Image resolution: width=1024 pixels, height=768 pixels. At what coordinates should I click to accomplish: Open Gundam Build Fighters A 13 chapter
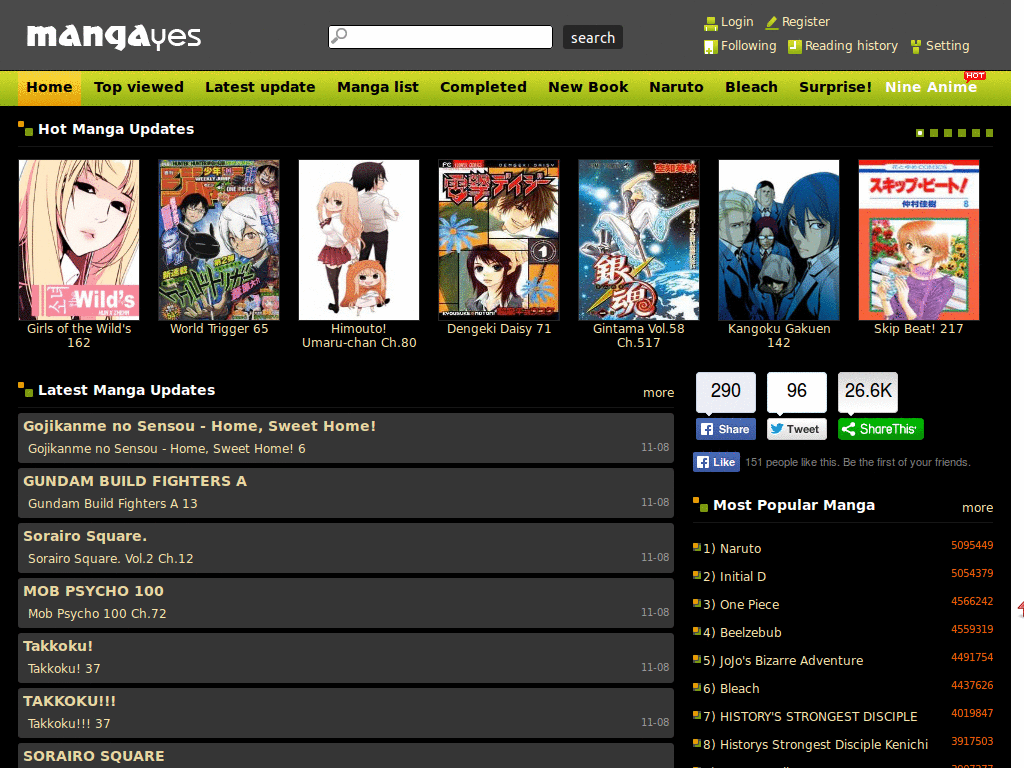(x=112, y=504)
